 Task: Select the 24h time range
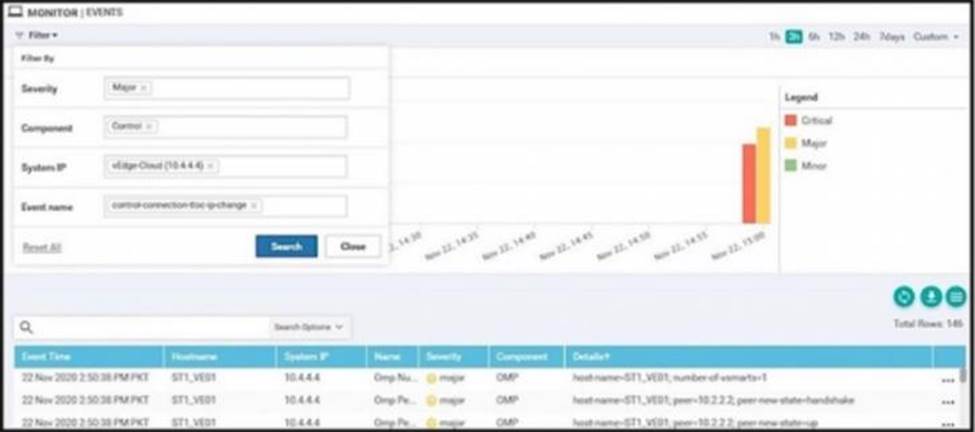pos(861,37)
